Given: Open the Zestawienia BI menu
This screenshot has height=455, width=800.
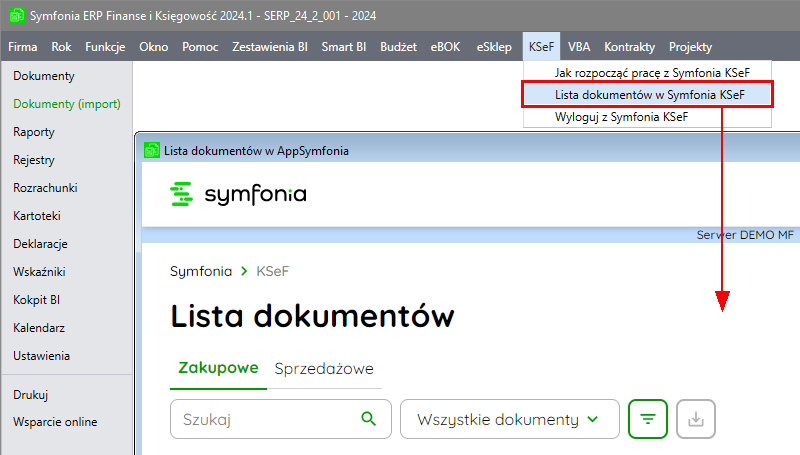Looking at the screenshot, I should (269, 47).
